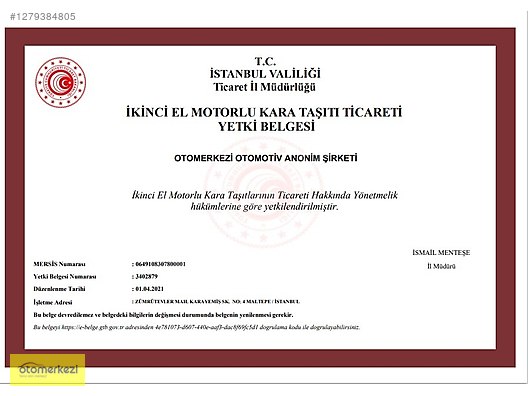Click the T.C. heading text
Viewport: 528px width, 396px height.
[x=265, y=61]
